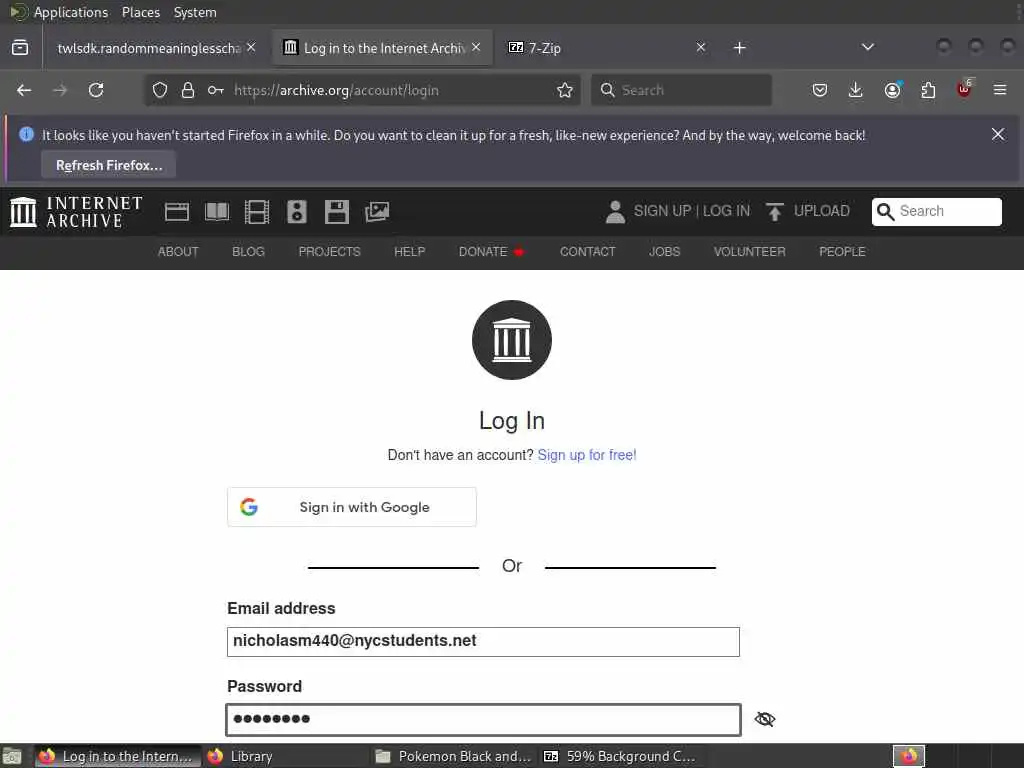
Task: Open the CONTACT nav link
Action: pos(587,252)
